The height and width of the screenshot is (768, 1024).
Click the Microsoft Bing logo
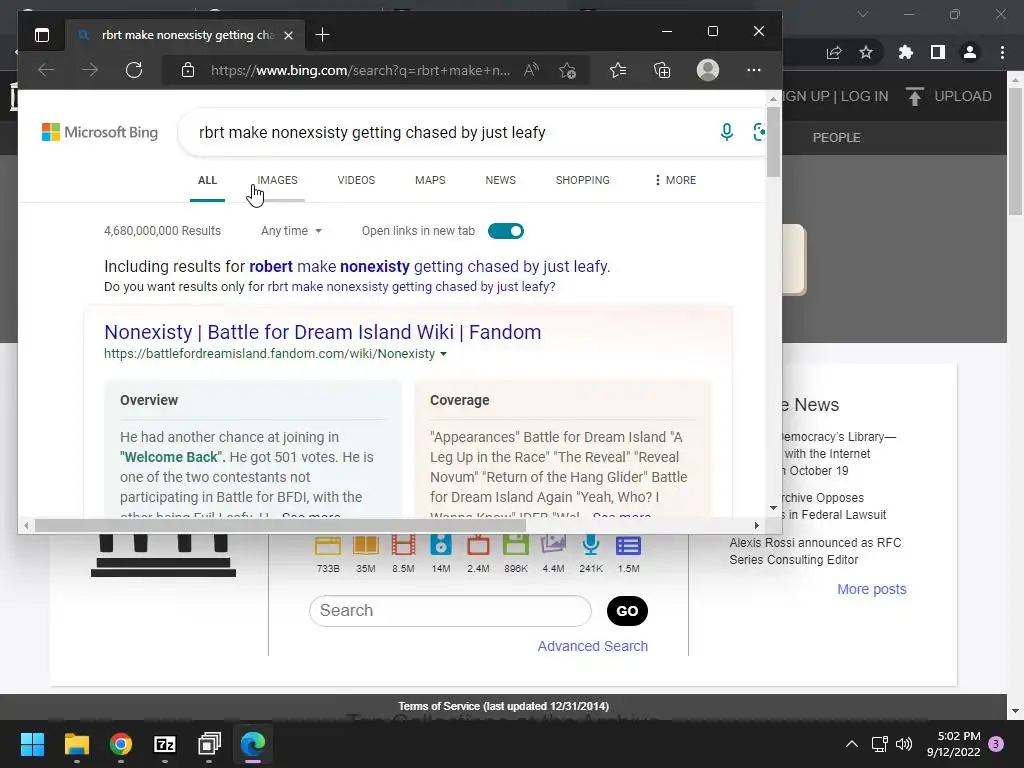tap(100, 133)
